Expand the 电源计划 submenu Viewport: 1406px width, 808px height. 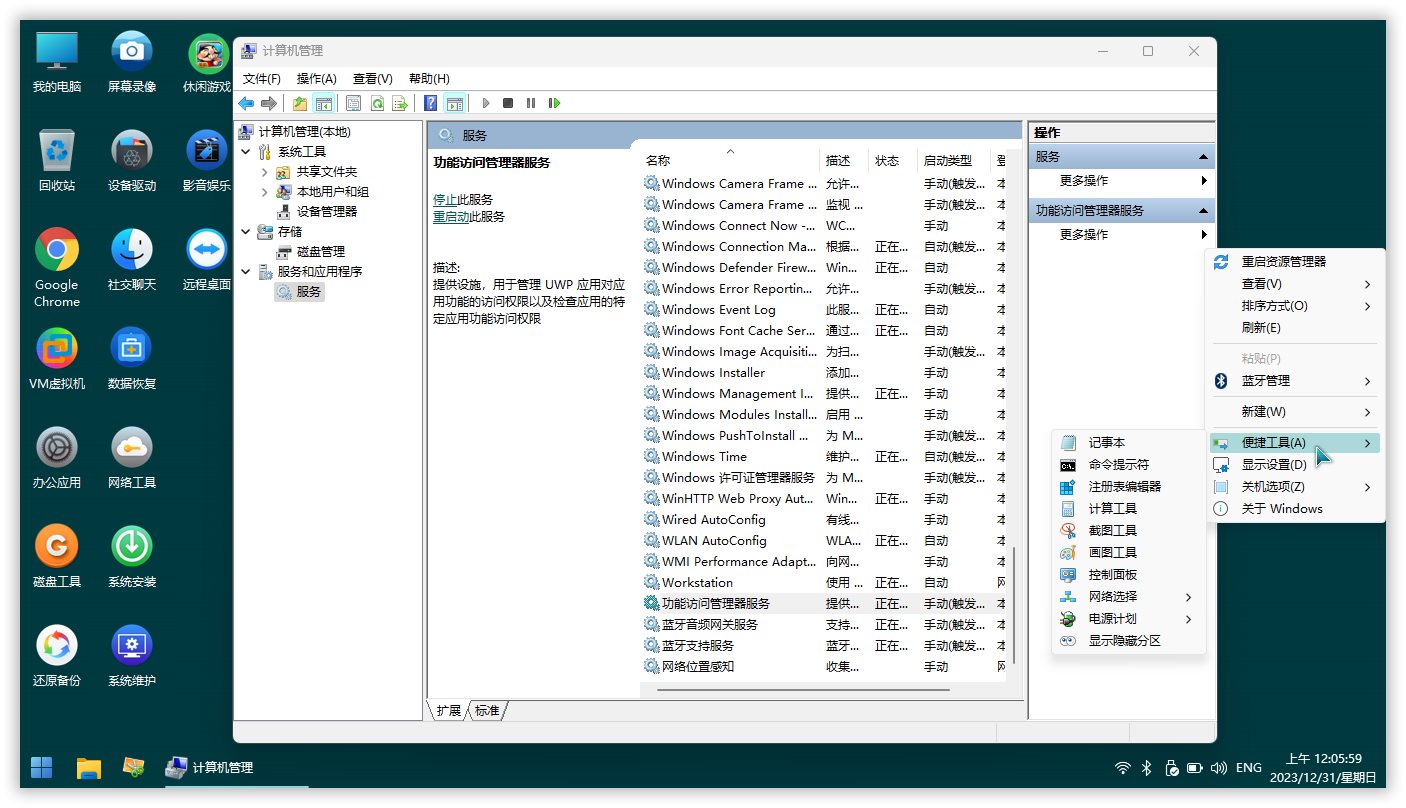tap(1129, 618)
